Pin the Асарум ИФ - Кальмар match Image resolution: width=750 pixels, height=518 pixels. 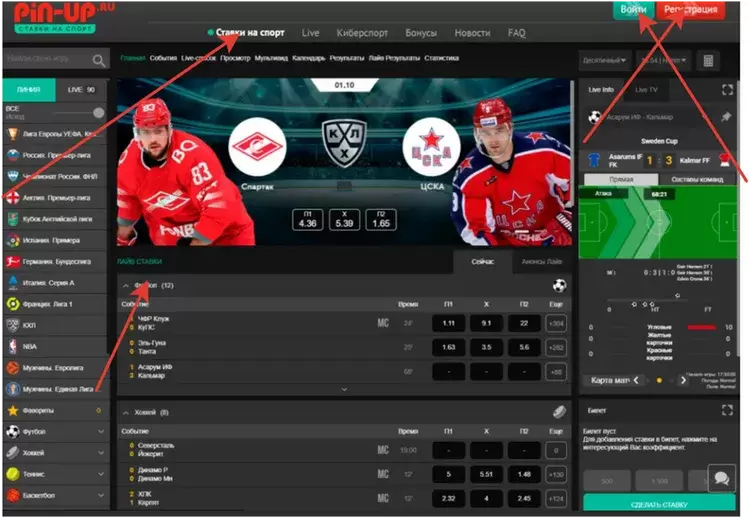click(x=726, y=116)
